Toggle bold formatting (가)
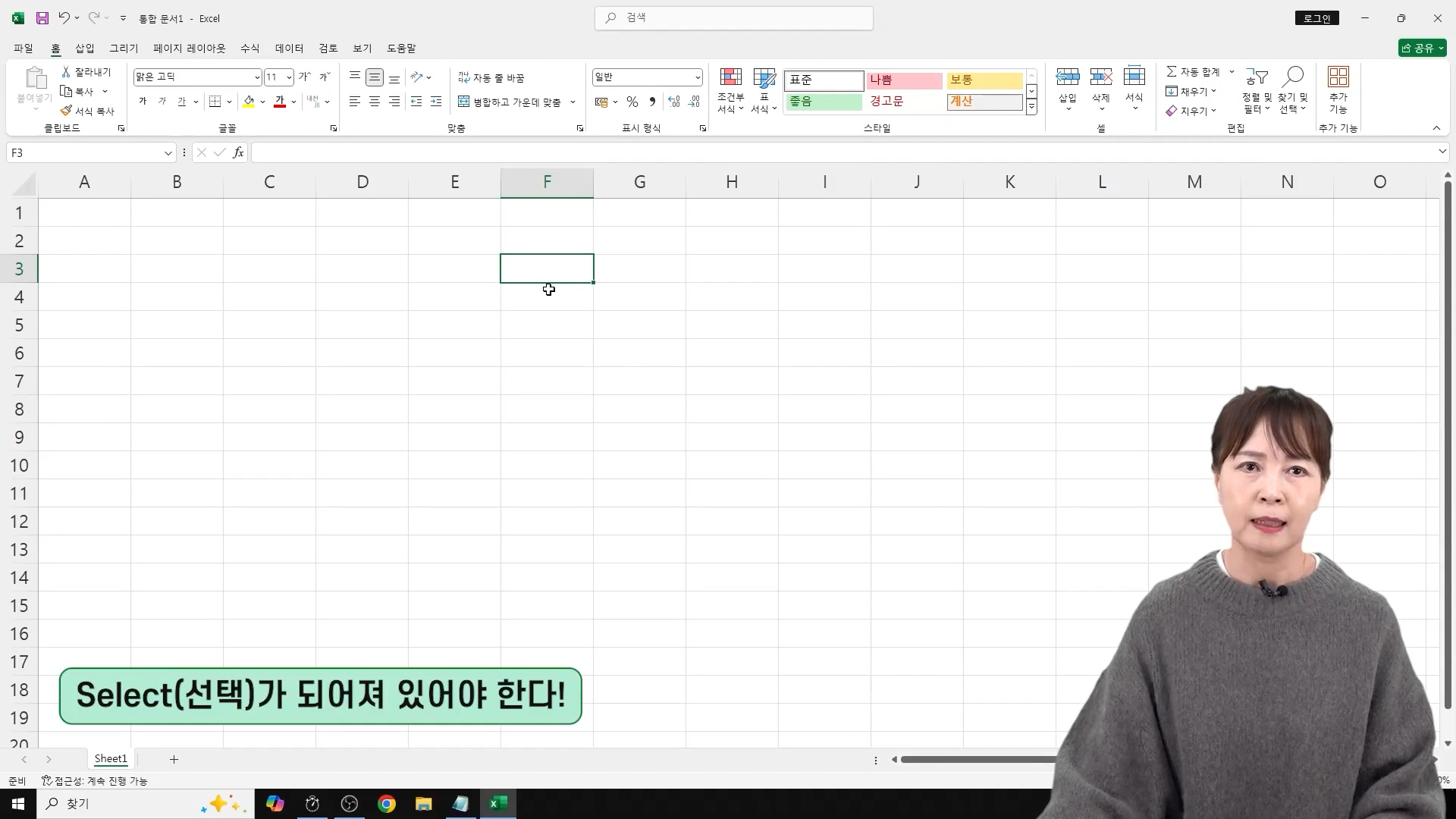 142,101
